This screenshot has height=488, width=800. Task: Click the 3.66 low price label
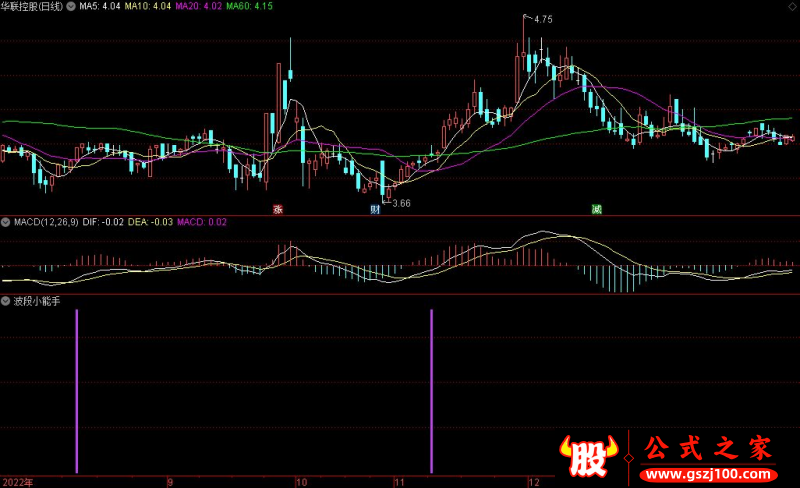point(401,203)
